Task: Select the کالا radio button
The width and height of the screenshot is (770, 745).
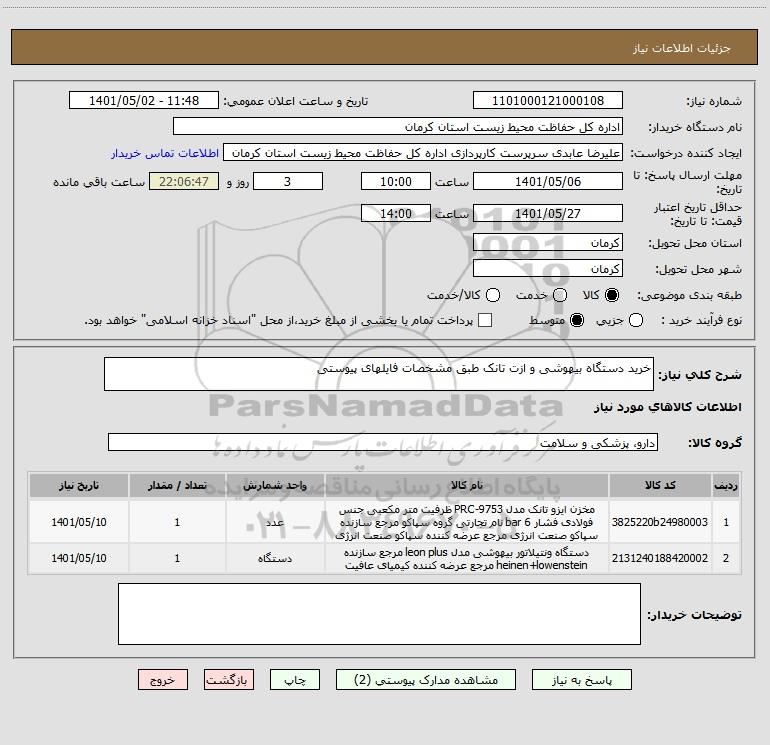Action: point(612,295)
